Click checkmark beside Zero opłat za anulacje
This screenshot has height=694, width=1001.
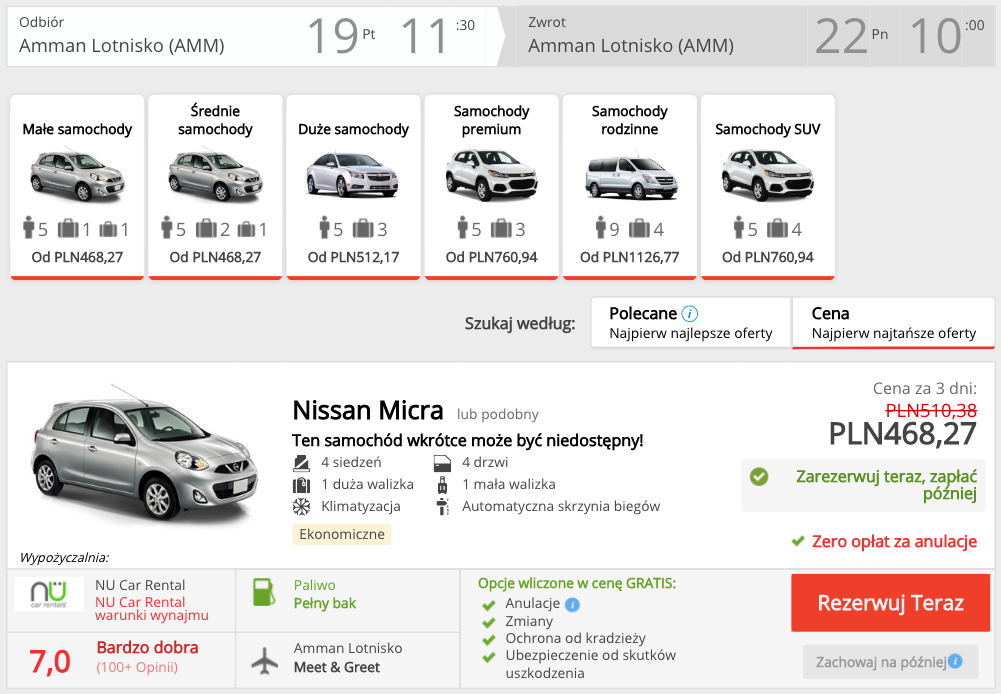pyautogui.click(x=798, y=541)
